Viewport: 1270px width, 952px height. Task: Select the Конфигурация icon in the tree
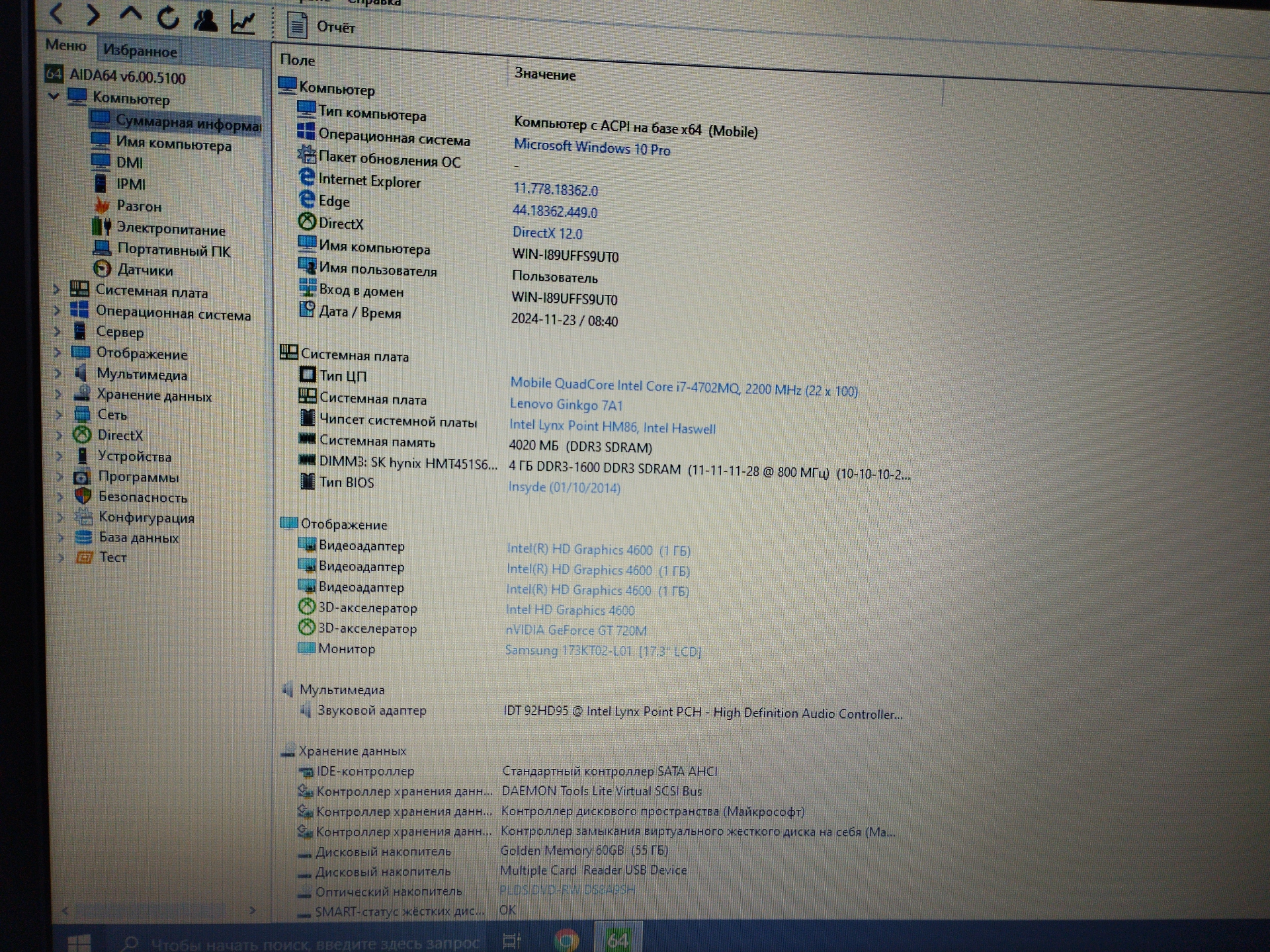tap(83, 516)
